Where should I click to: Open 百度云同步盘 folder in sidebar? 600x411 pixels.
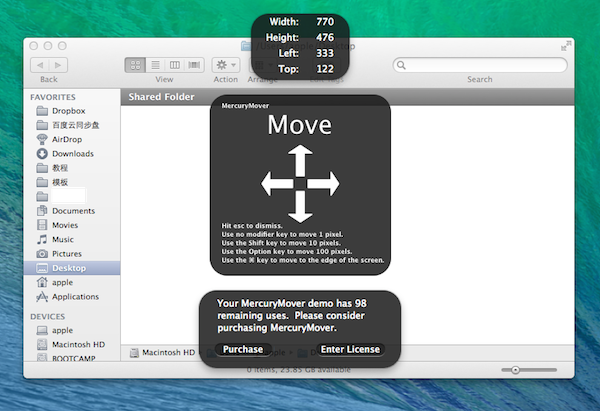point(72,125)
